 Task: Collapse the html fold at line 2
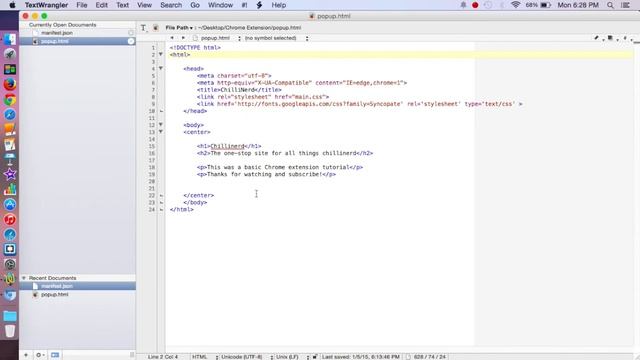pos(161,54)
